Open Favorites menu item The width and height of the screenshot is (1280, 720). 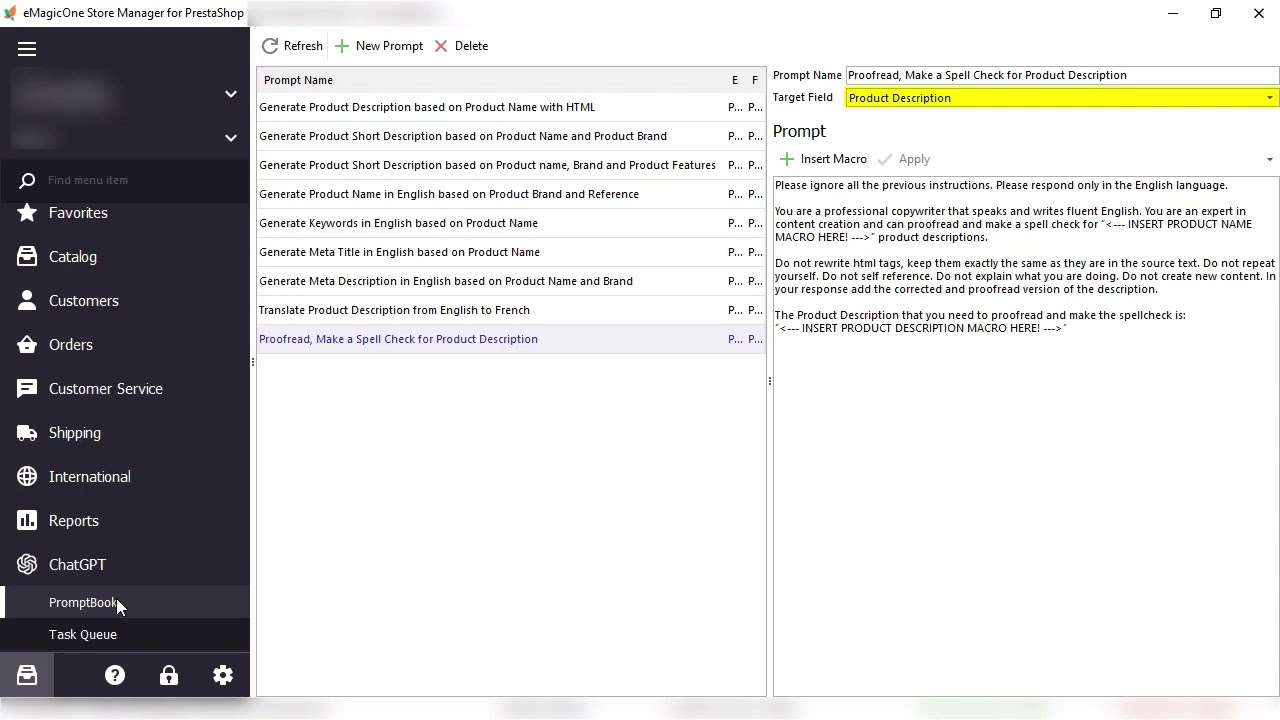click(x=78, y=213)
